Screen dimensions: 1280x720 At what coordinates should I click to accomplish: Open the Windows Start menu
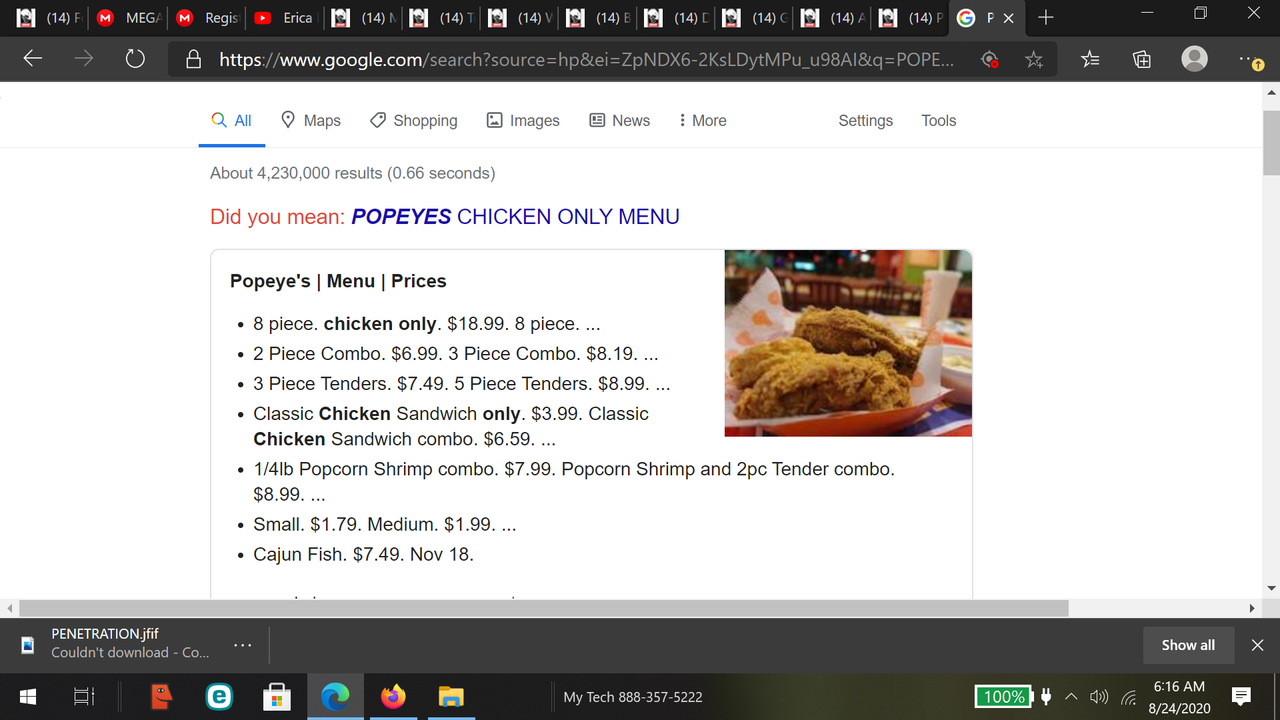pos(27,696)
